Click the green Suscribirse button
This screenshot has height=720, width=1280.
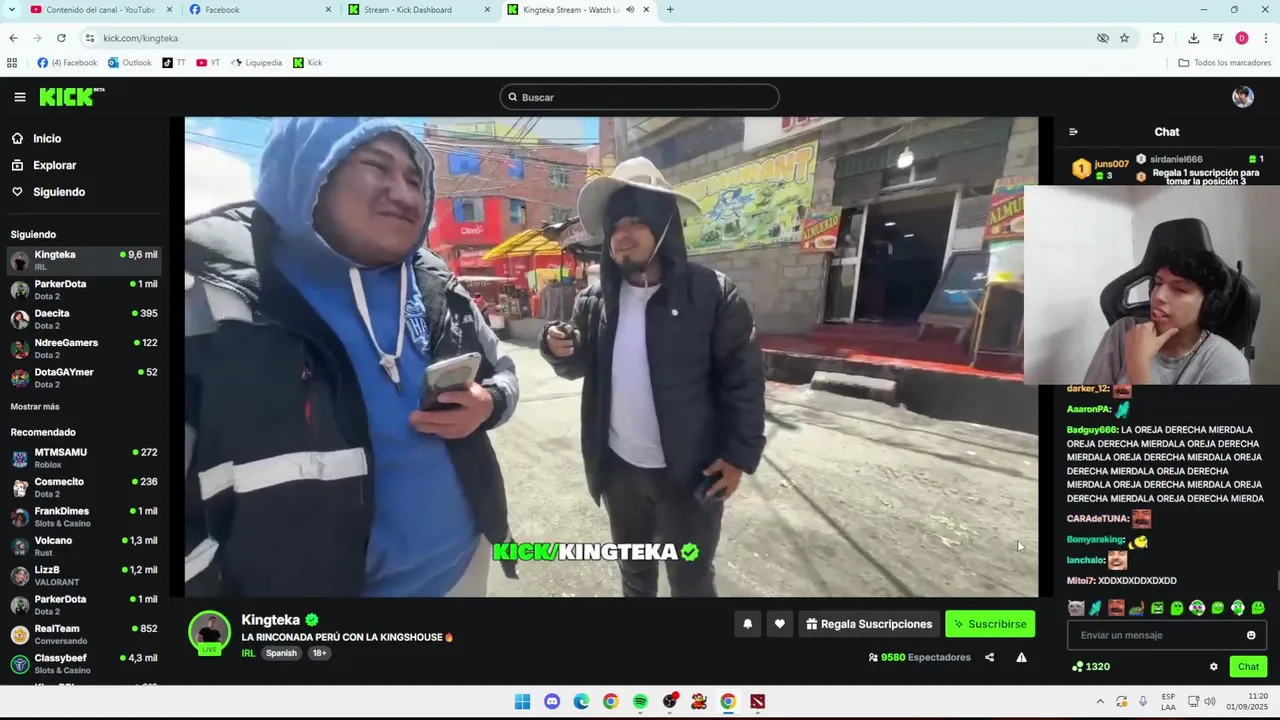click(990, 624)
